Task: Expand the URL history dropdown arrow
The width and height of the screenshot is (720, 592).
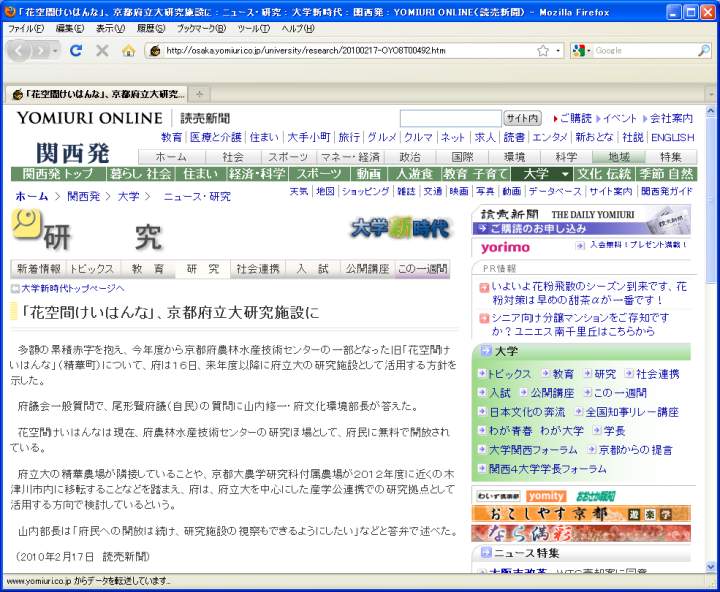Action: click(x=557, y=50)
